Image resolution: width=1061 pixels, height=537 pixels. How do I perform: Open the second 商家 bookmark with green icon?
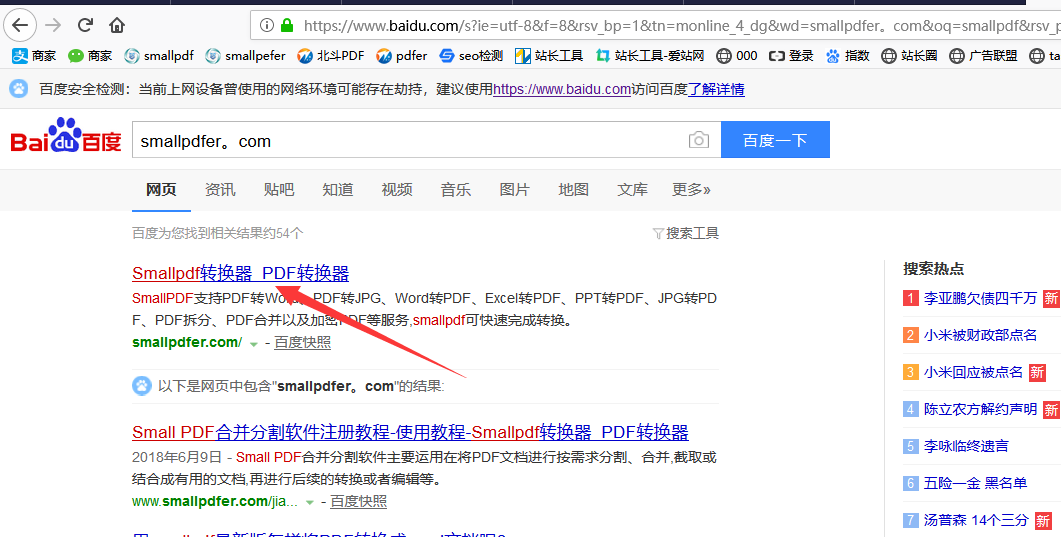(x=89, y=56)
